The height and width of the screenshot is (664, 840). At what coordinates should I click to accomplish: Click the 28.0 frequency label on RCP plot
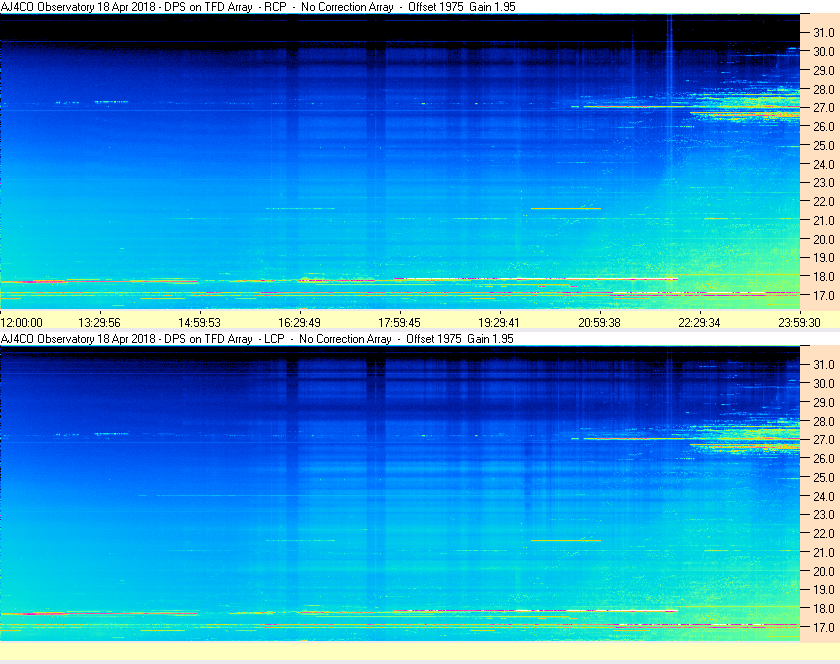point(824,89)
